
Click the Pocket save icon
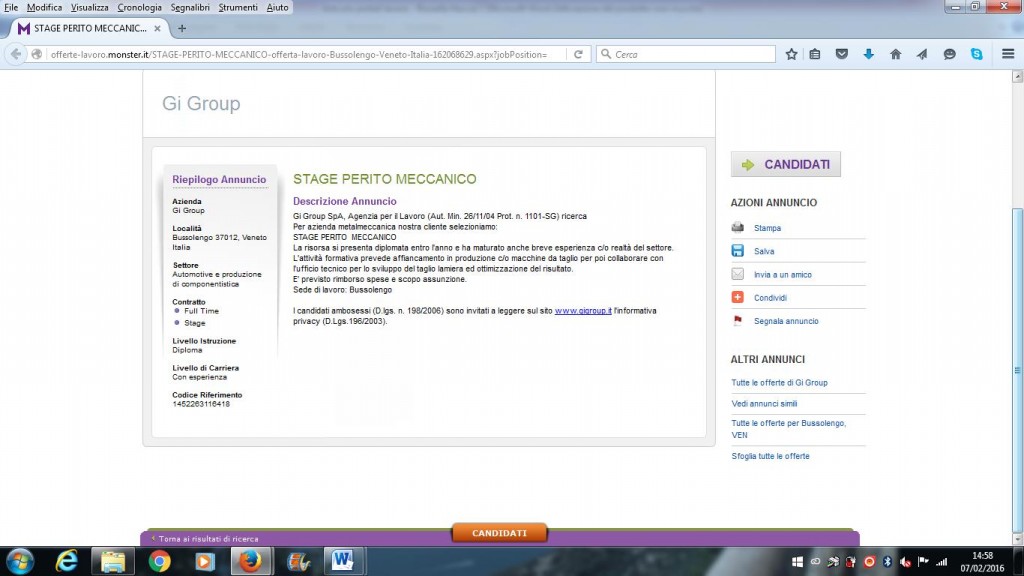click(842, 54)
